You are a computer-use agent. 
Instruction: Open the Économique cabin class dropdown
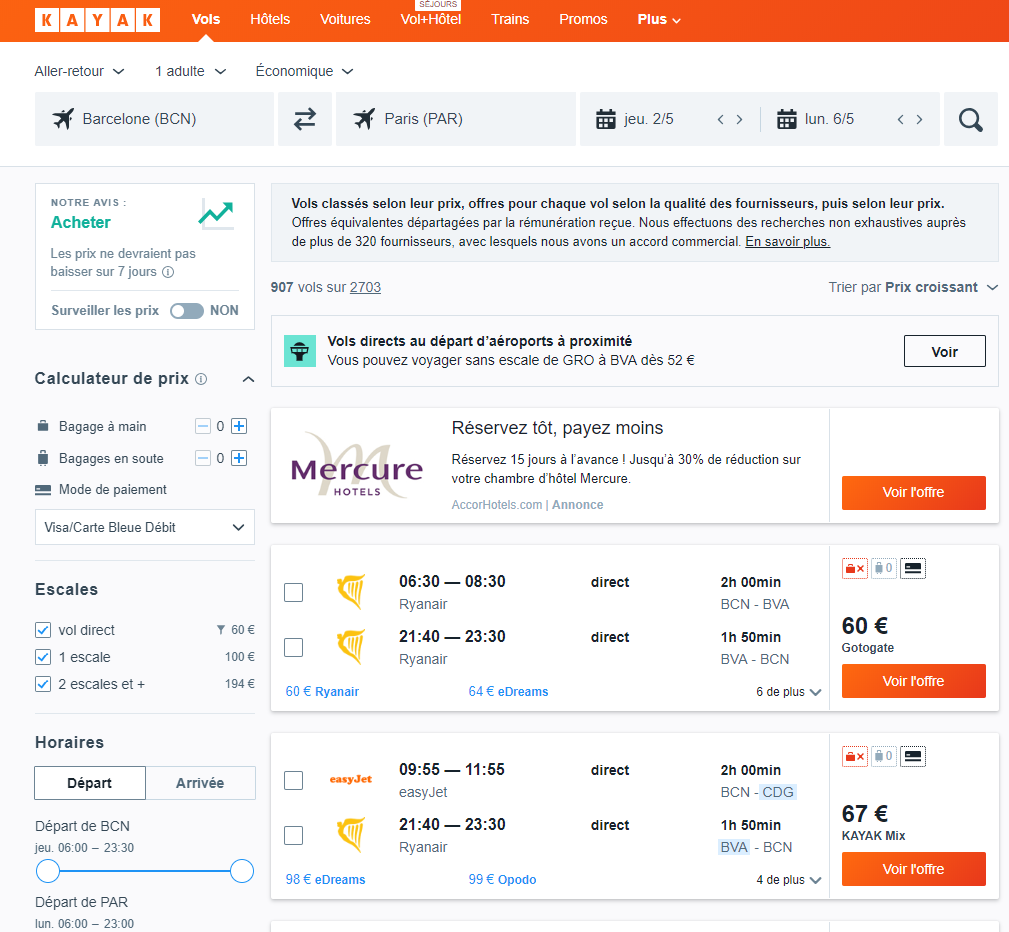coord(304,71)
